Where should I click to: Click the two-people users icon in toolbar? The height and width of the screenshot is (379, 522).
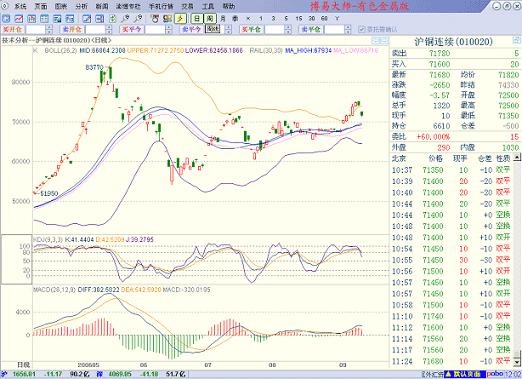[167, 19]
